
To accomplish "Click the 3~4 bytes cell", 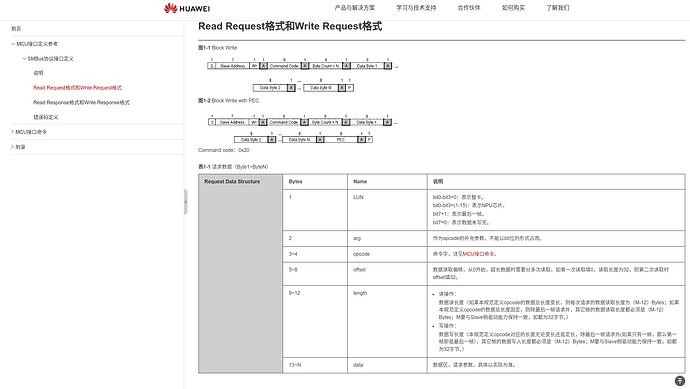I will [315, 254].
